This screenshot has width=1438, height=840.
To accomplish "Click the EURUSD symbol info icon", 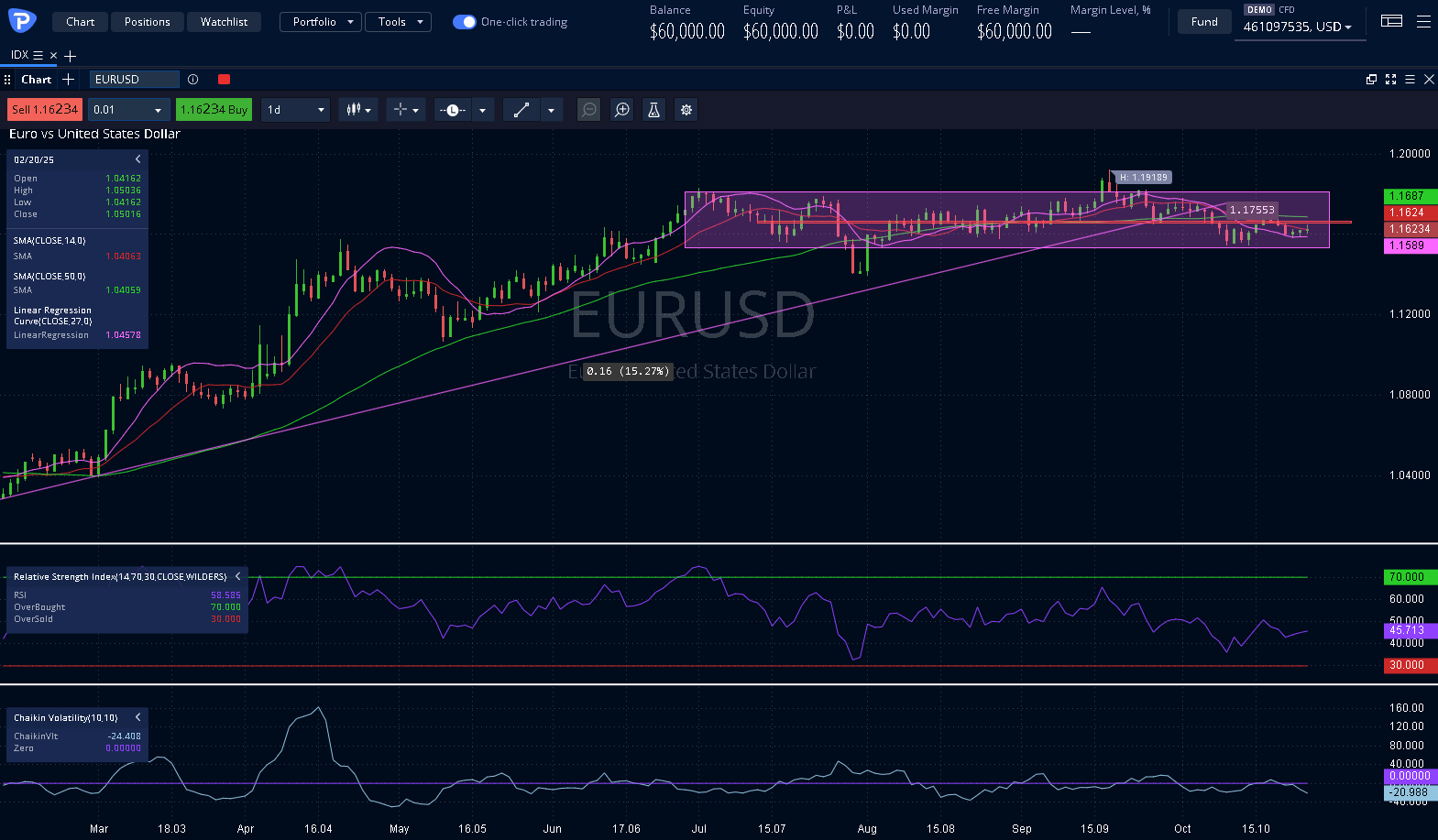I will pos(192,80).
